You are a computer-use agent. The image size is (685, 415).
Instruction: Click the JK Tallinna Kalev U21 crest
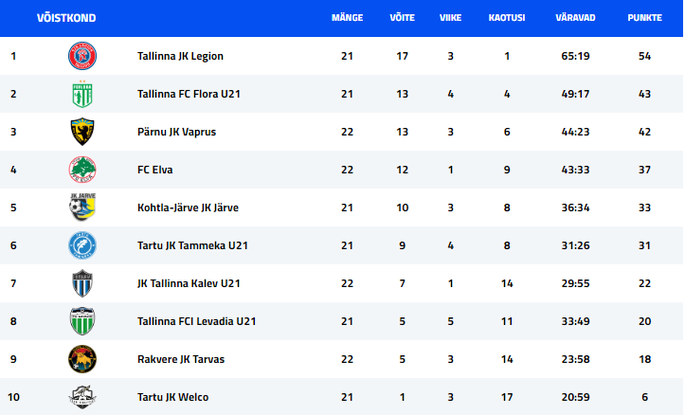click(82, 283)
